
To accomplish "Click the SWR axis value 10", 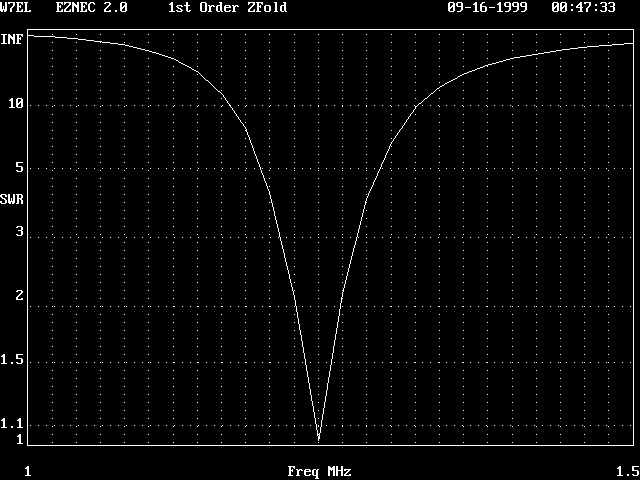I will (x=16, y=104).
